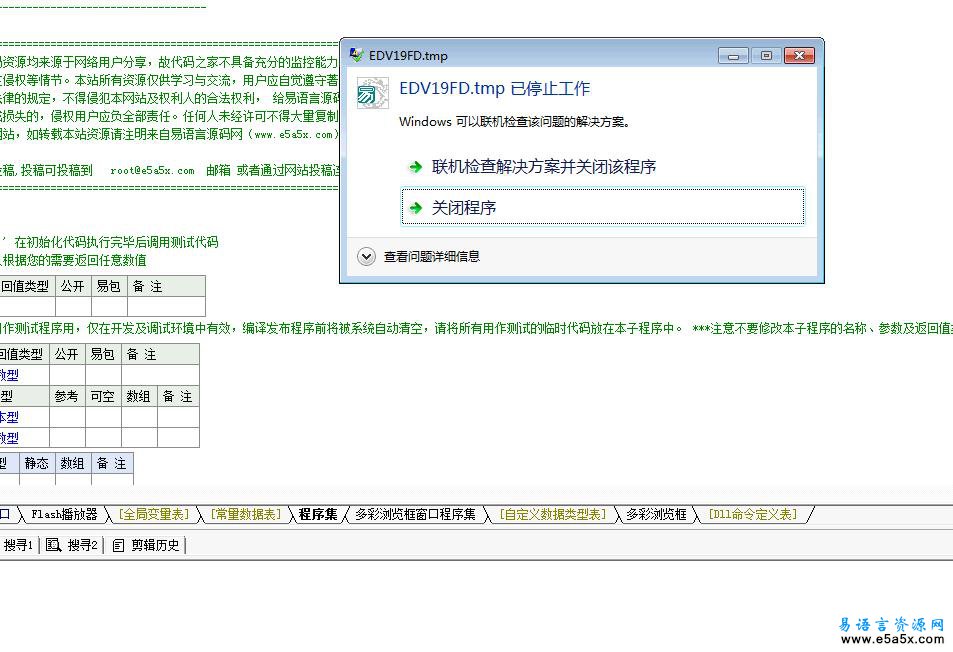Click 在初始化代码执行完毕后调用测试代码 comment line
This screenshot has width=953, height=652.
pos(115,242)
